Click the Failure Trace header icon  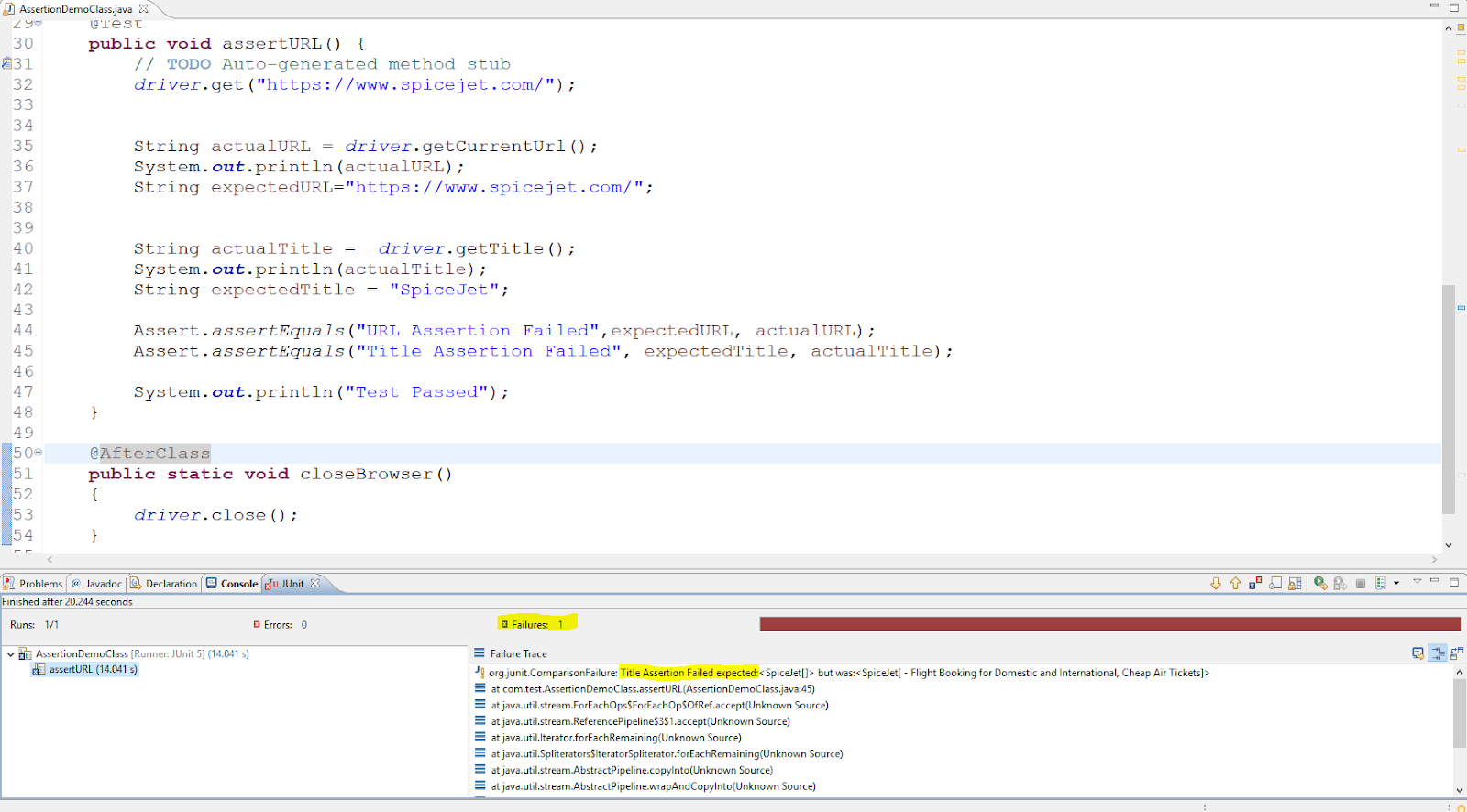(x=479, y=653)
